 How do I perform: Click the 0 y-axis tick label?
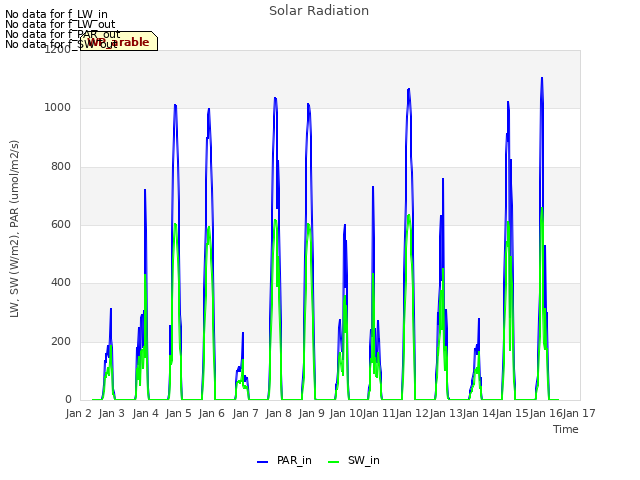click(x=68, y=400)
